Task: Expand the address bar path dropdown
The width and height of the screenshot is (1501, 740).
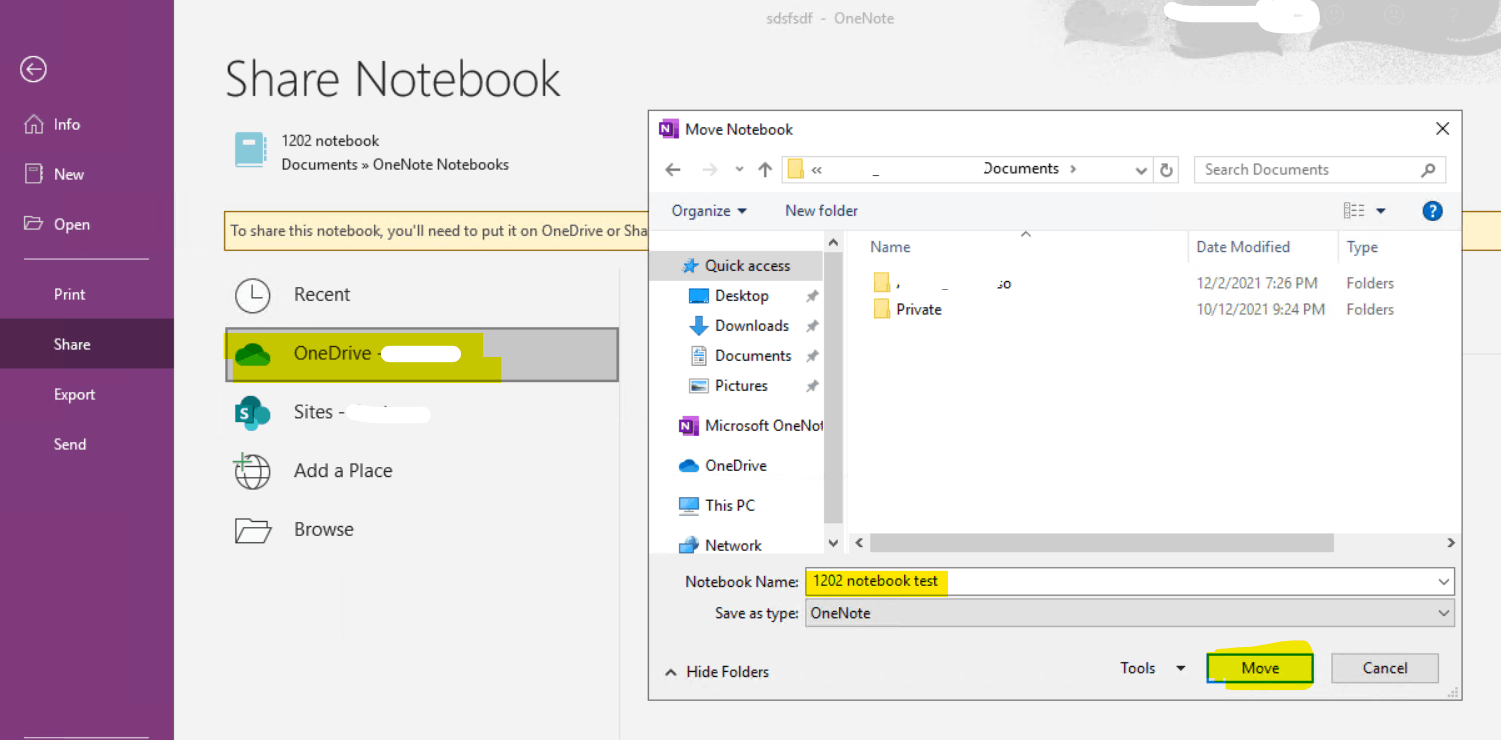Action: [x=1141, y=170]
